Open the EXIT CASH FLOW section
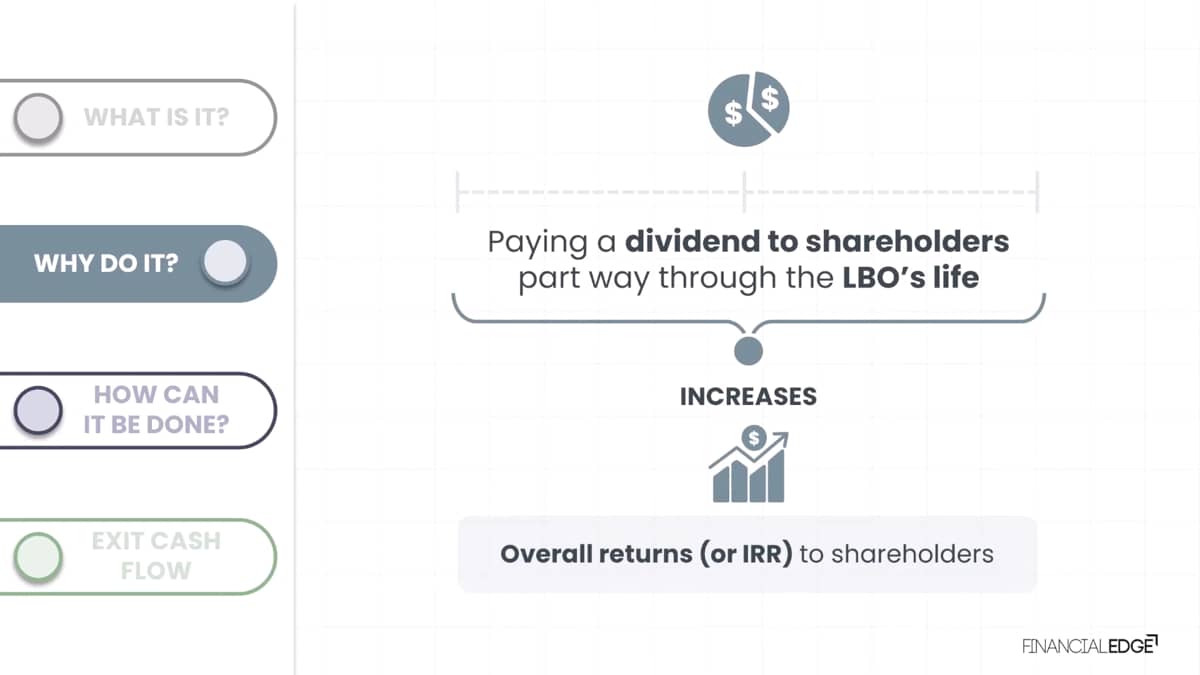Screen dimensions: 1200x675 [156, 557]
